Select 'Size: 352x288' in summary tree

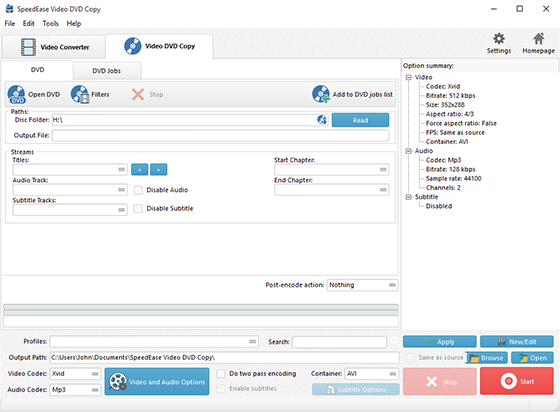(x=445, y=105)
